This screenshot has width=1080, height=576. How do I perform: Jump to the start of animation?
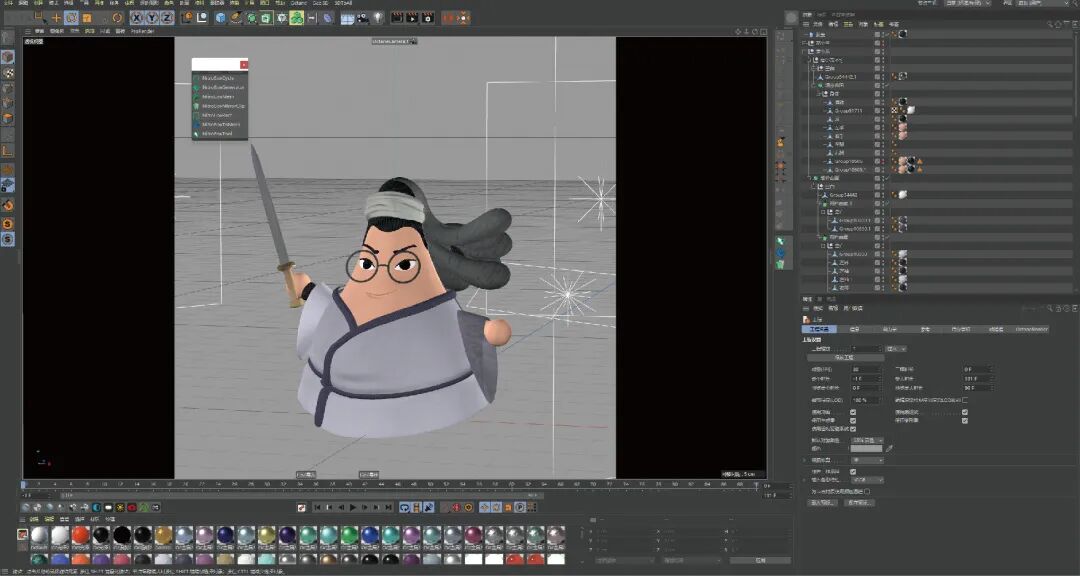pyautogui.click(x=317, y=507)
